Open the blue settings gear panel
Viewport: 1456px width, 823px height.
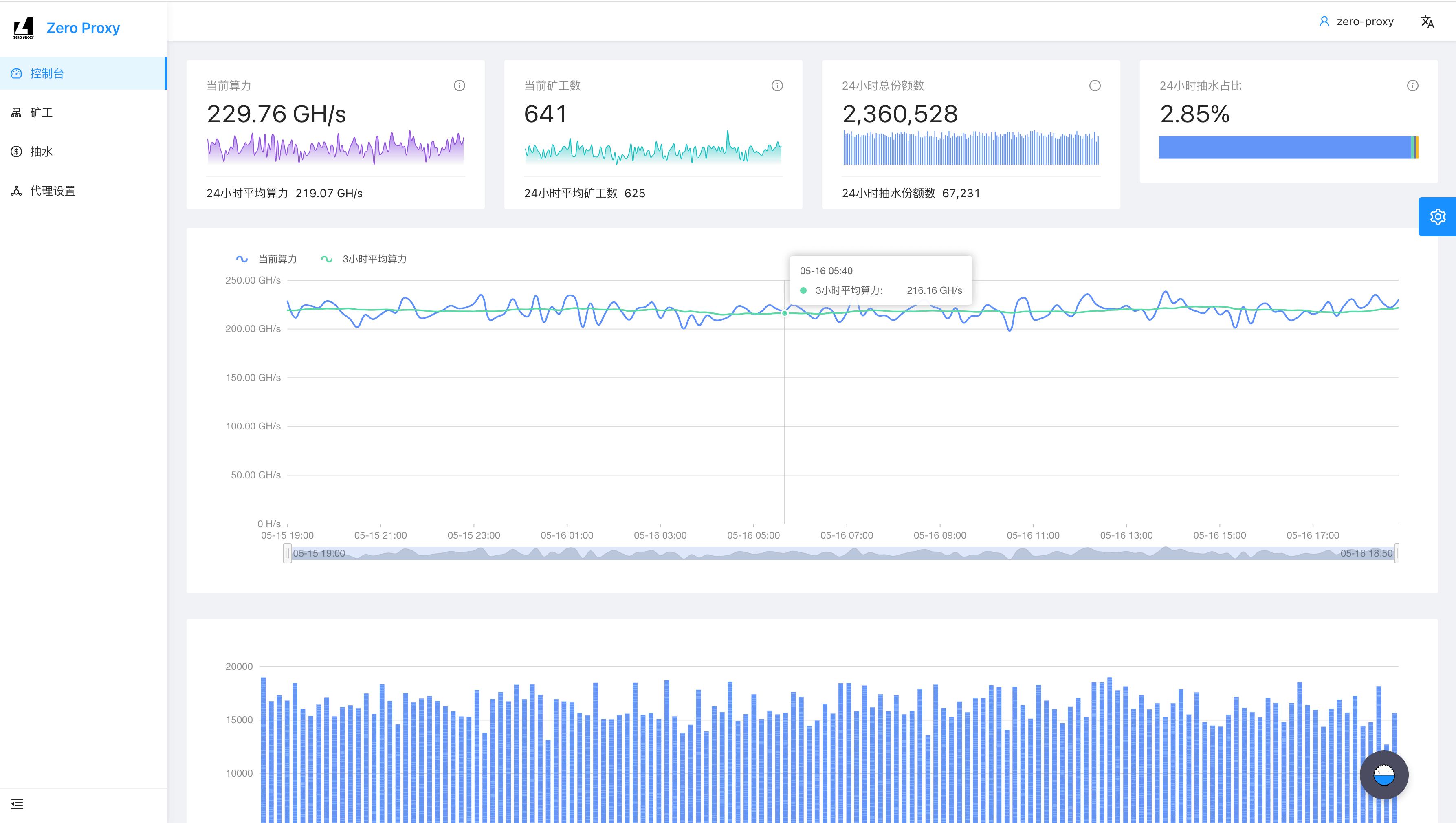tap(1437, 216)
